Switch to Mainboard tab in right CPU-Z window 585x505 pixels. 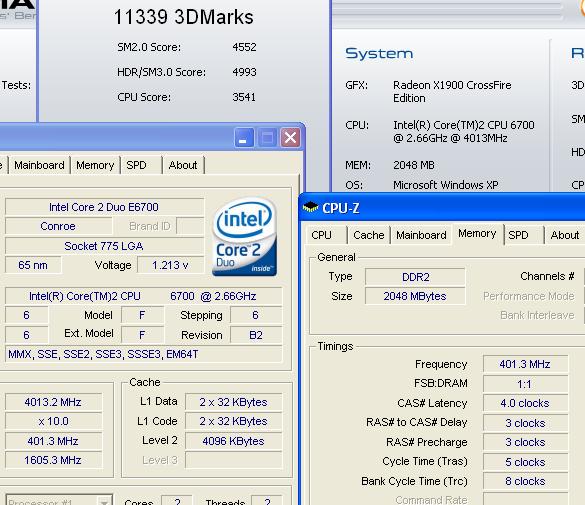(421, 235)
